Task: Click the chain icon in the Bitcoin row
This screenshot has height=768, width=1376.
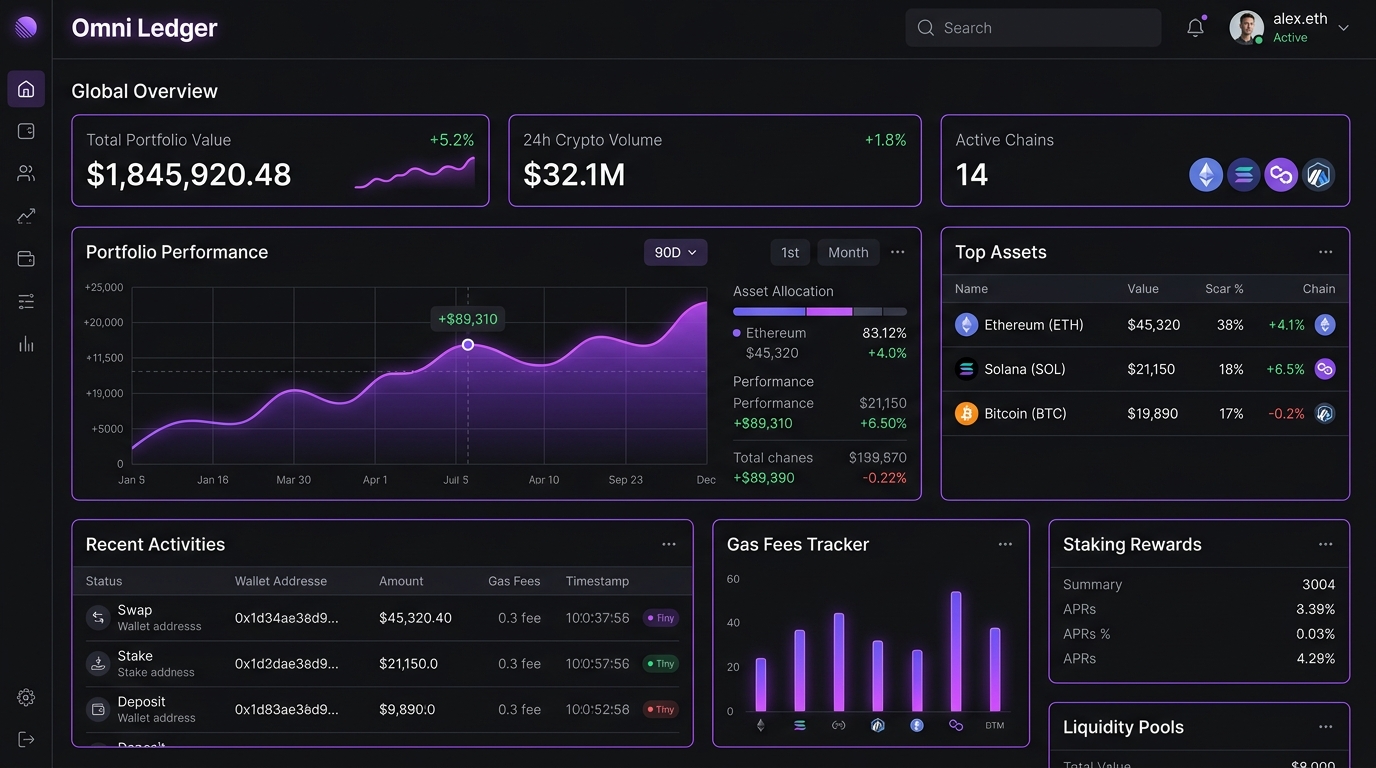Action: pos(1325,413)
